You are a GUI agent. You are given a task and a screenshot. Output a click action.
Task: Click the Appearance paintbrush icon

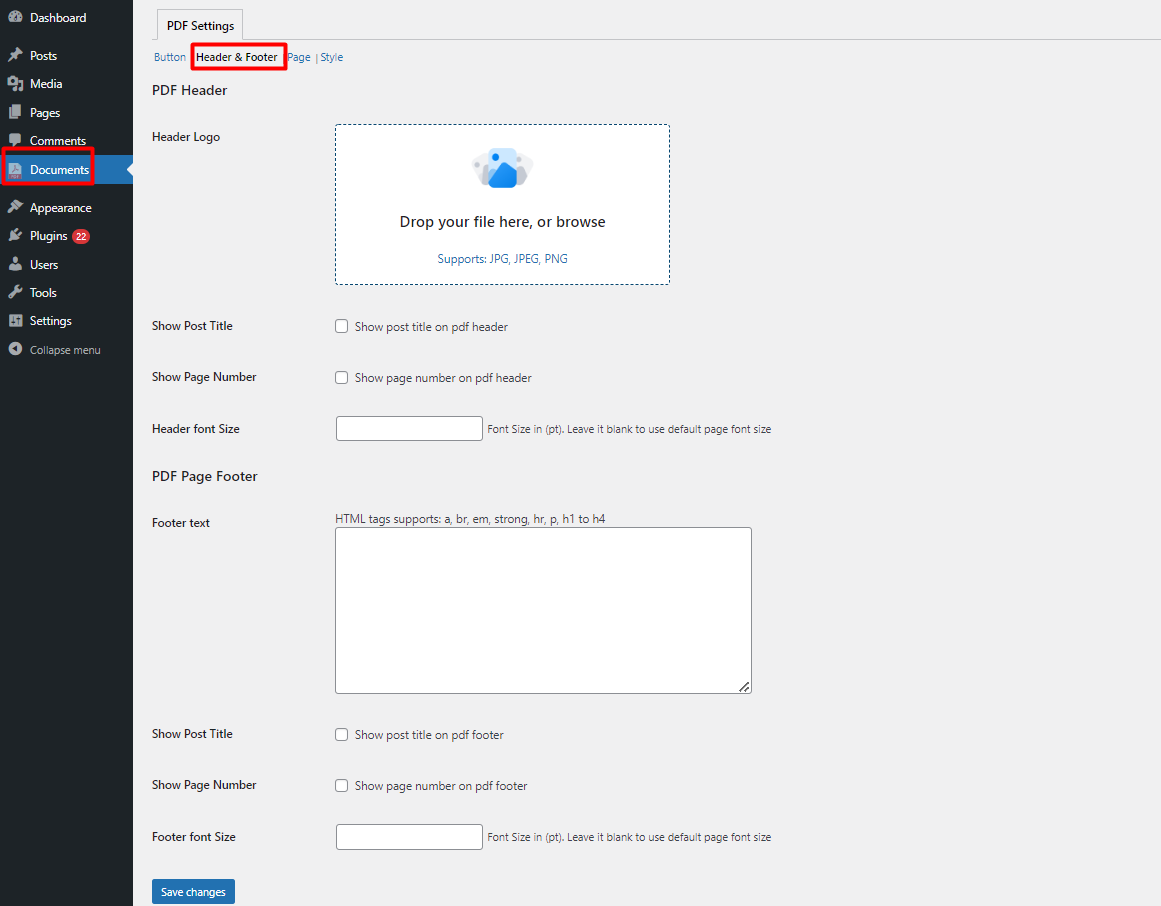(x=15, y=207)
